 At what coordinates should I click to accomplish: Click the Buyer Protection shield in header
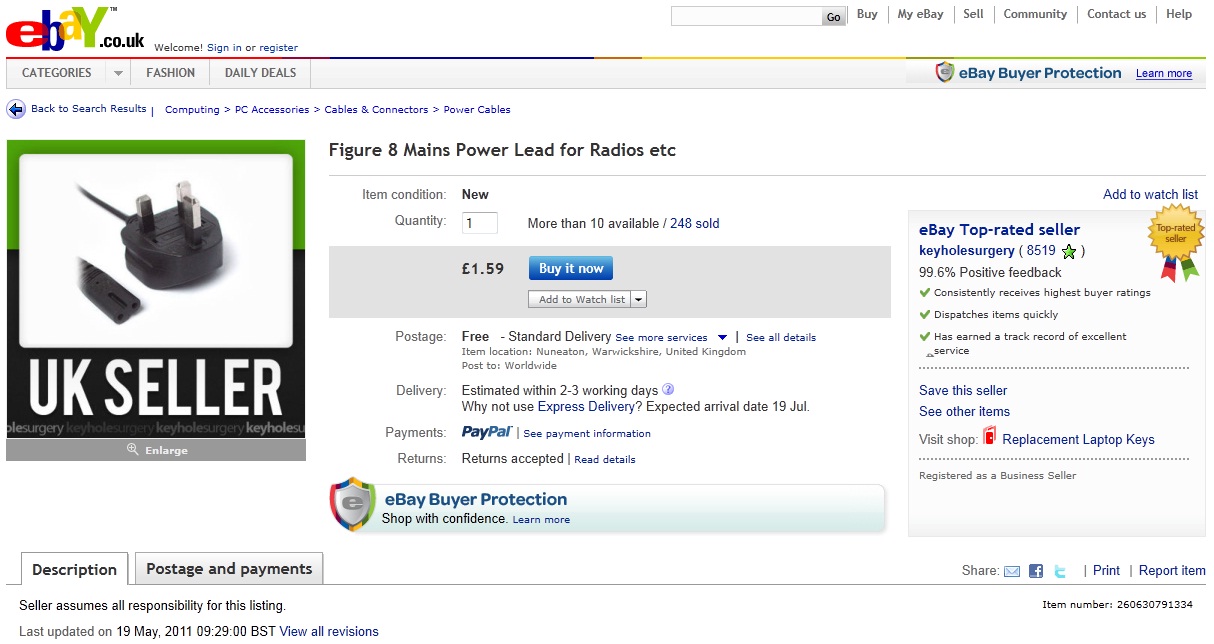945,72
